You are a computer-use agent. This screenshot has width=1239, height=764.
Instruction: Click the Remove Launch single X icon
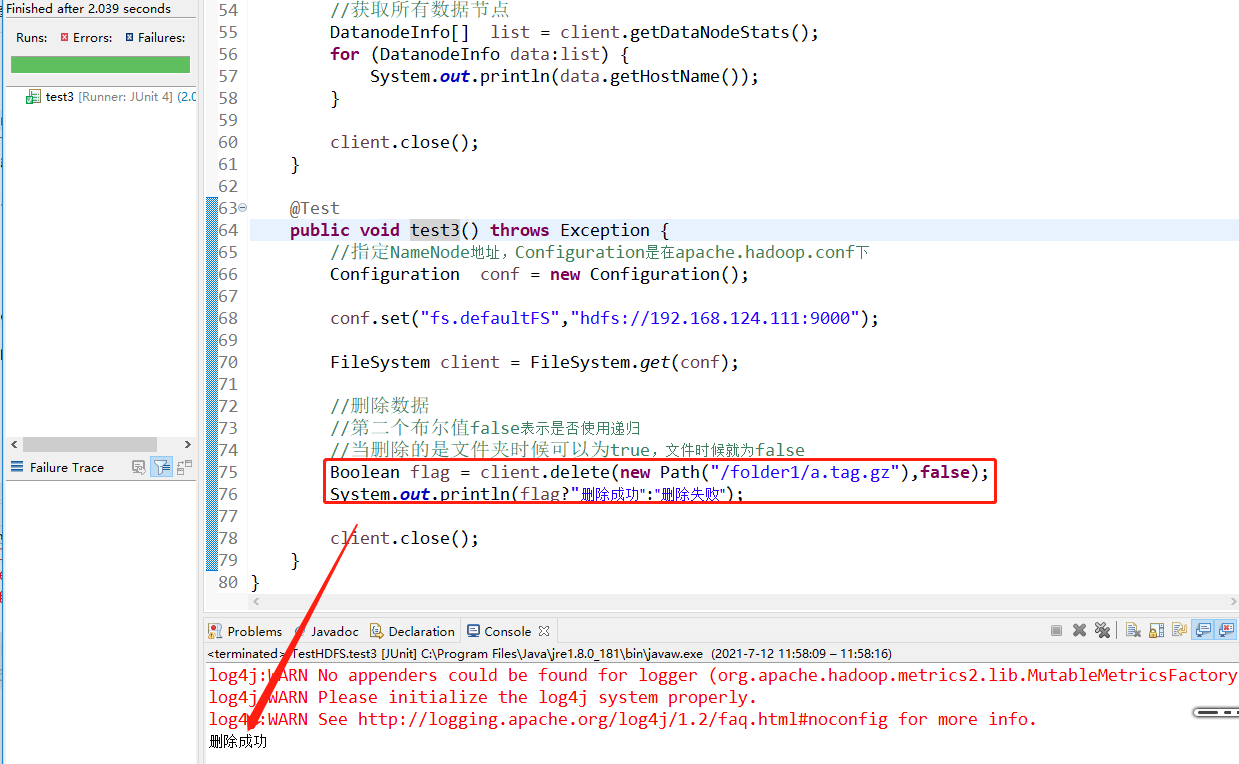pyautogui.click(x=1079, y=631)
